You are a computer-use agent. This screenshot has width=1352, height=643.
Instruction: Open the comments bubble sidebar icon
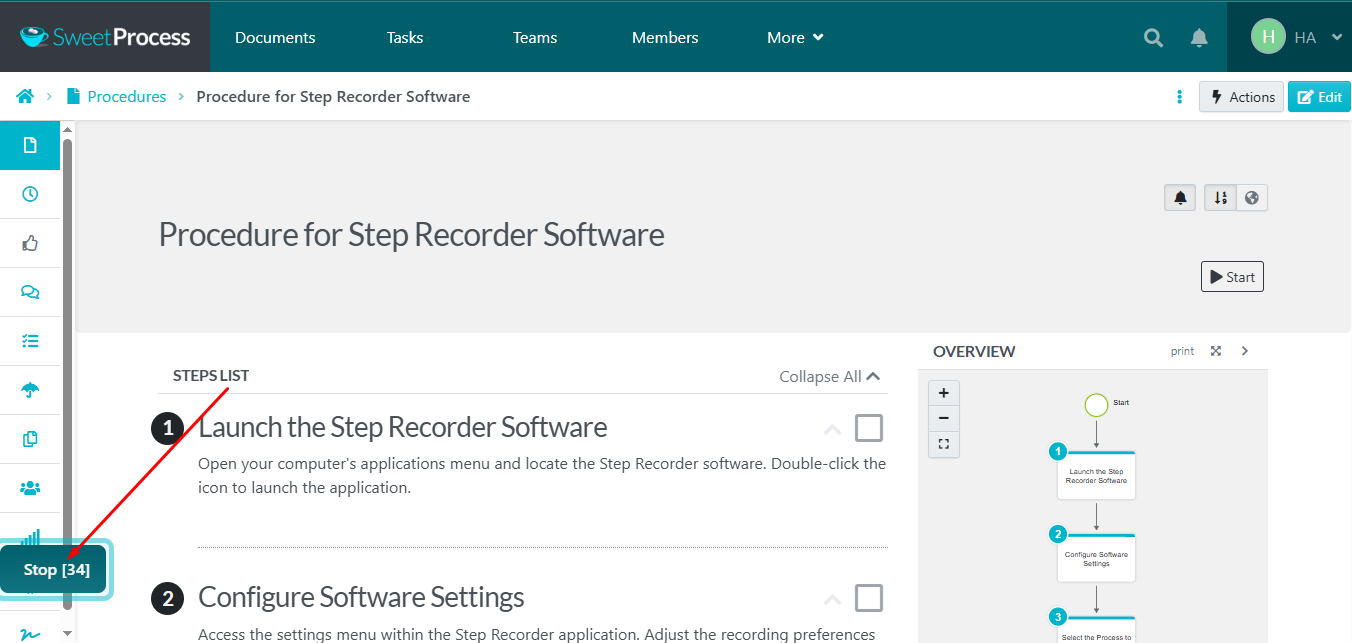(x=30, y=292)
